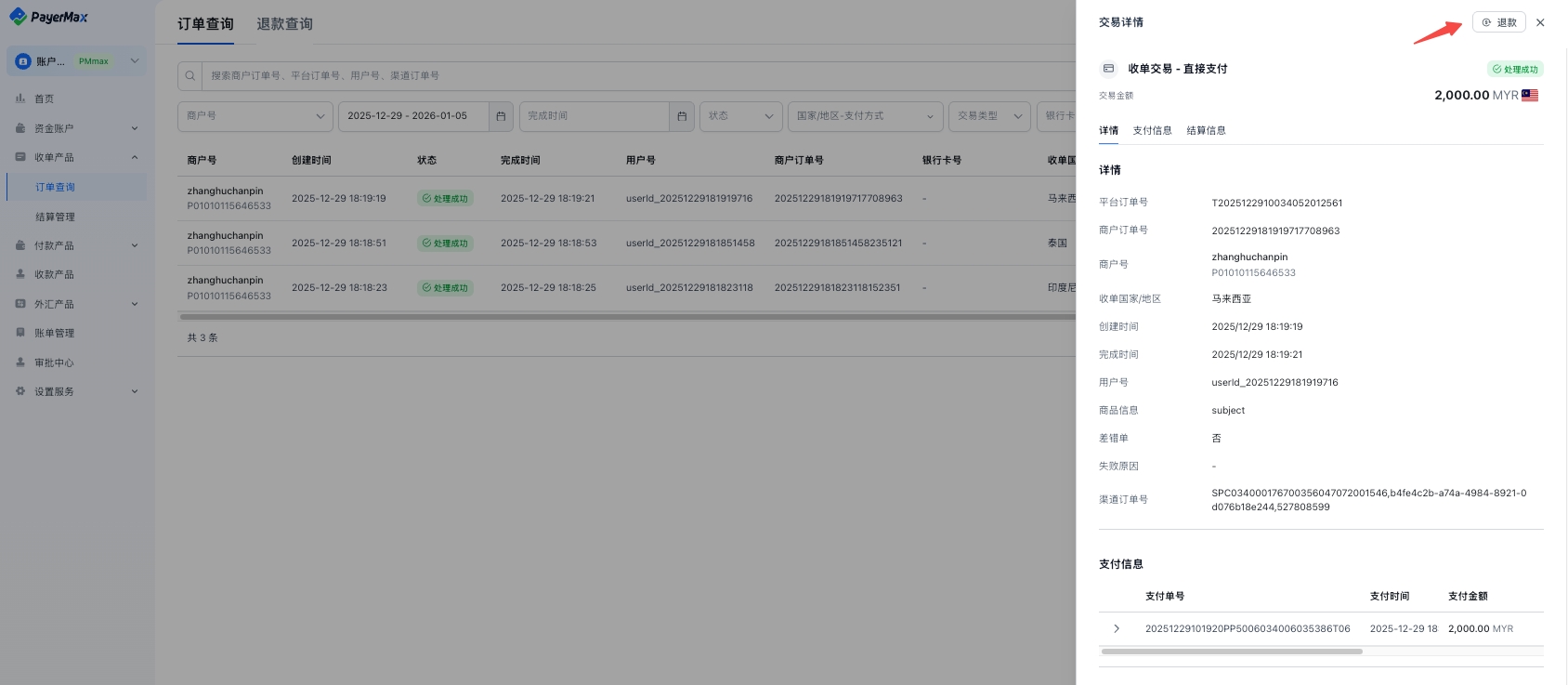Click the PMmax account tag
Screen dimensions: 1568x685
(x=94, y=61)
